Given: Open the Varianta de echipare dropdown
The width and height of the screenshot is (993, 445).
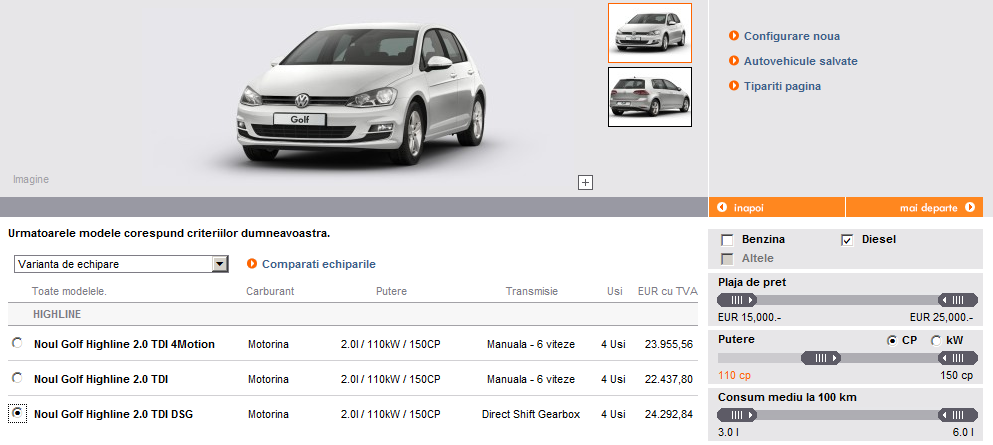Looking at the screenshot, I should point(121,264).
